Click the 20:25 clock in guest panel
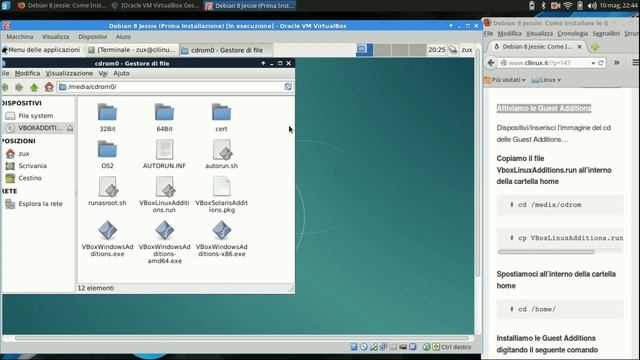 [436, 50]
